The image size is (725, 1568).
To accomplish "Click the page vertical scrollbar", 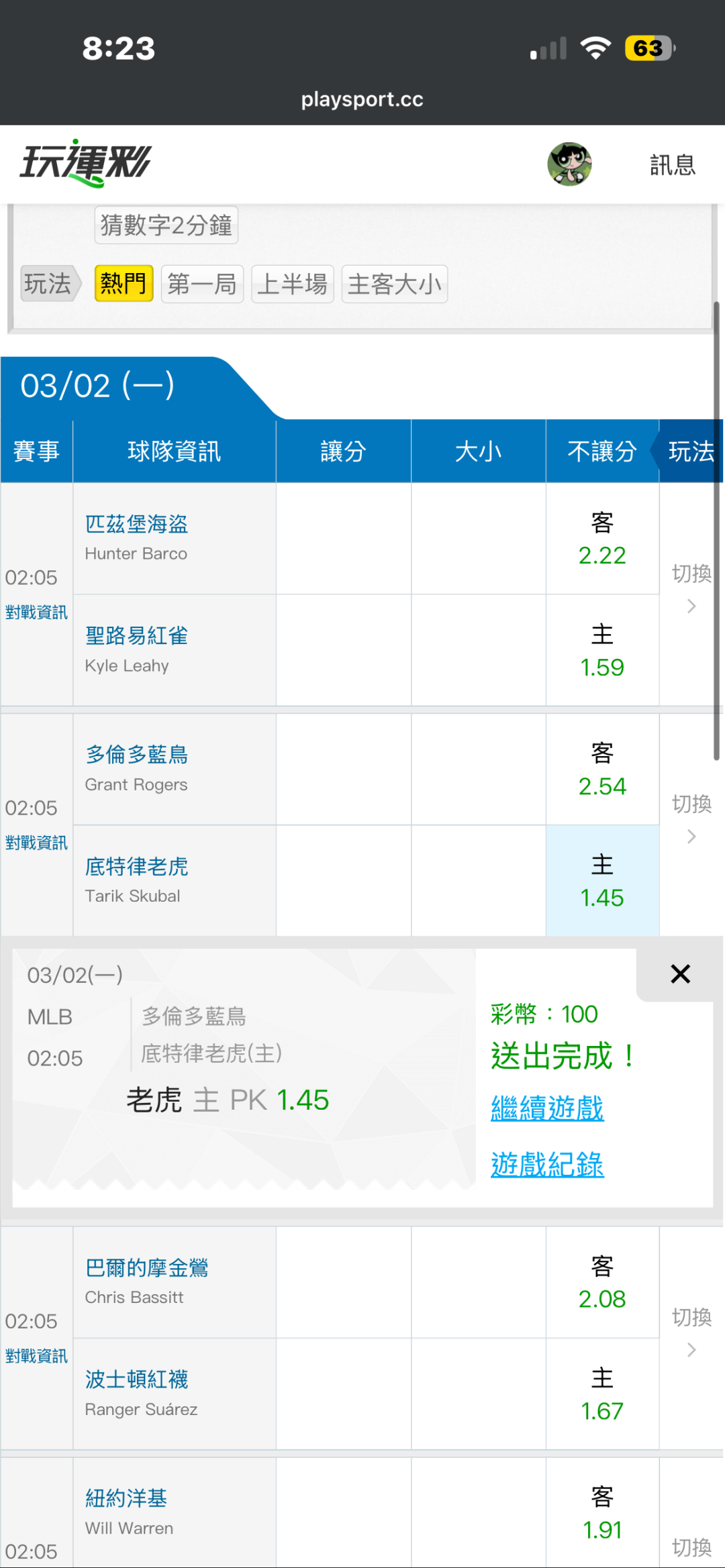I will click(716, 530).
